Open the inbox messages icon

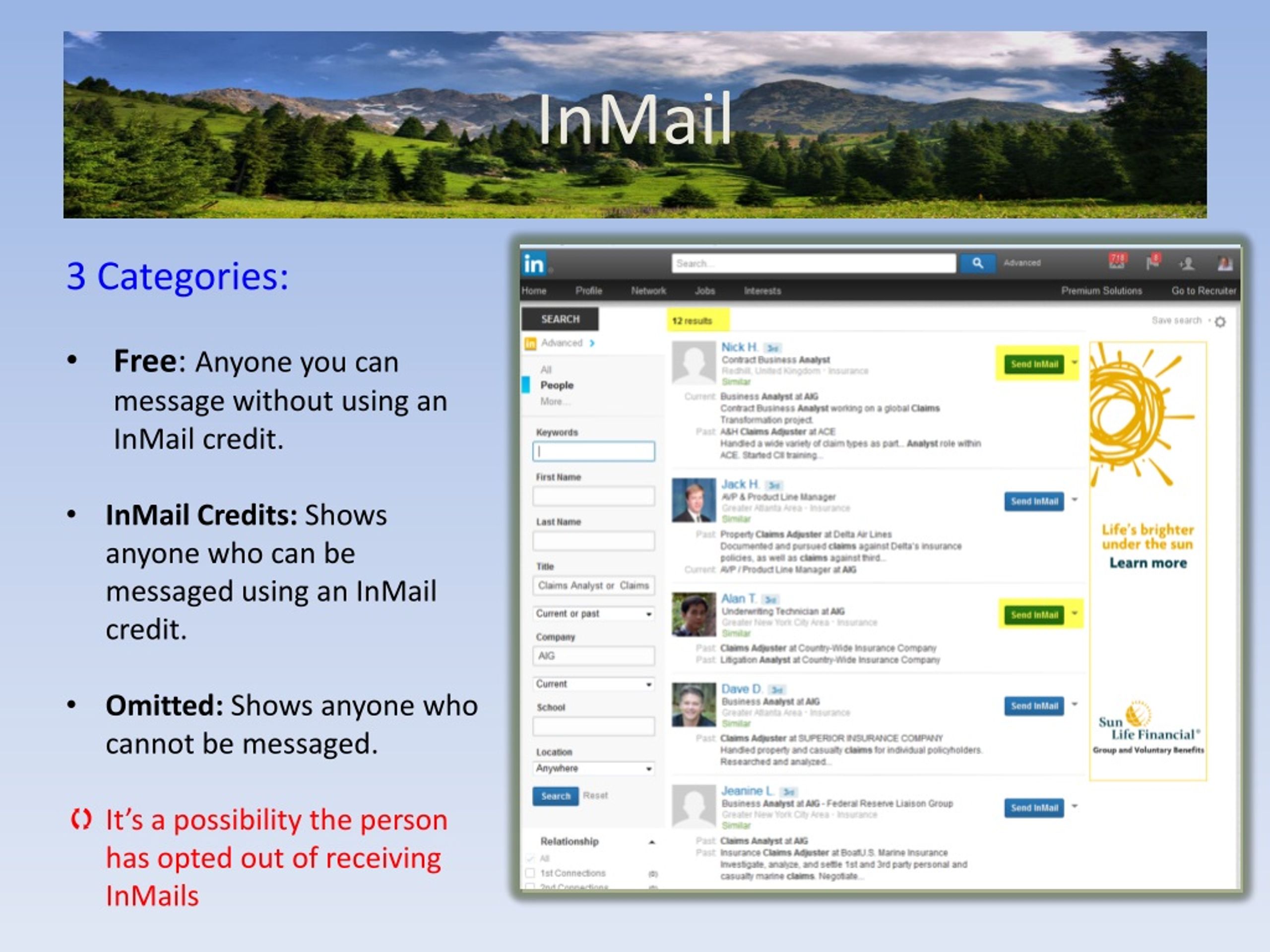1117,262
